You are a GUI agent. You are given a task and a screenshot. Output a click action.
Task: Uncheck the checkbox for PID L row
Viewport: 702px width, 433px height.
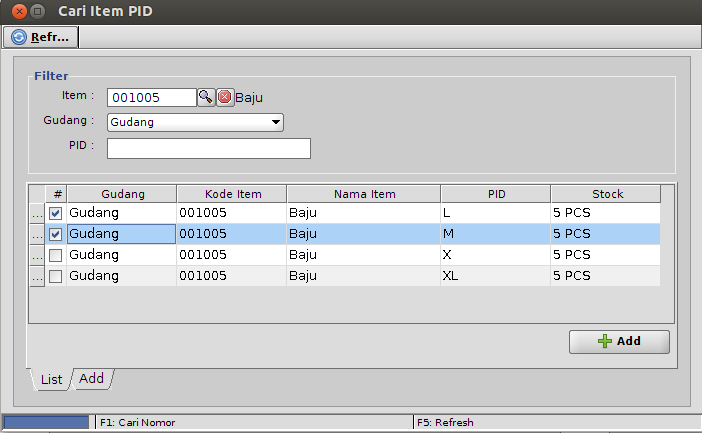pyautogui.click(x=56, y=213)
